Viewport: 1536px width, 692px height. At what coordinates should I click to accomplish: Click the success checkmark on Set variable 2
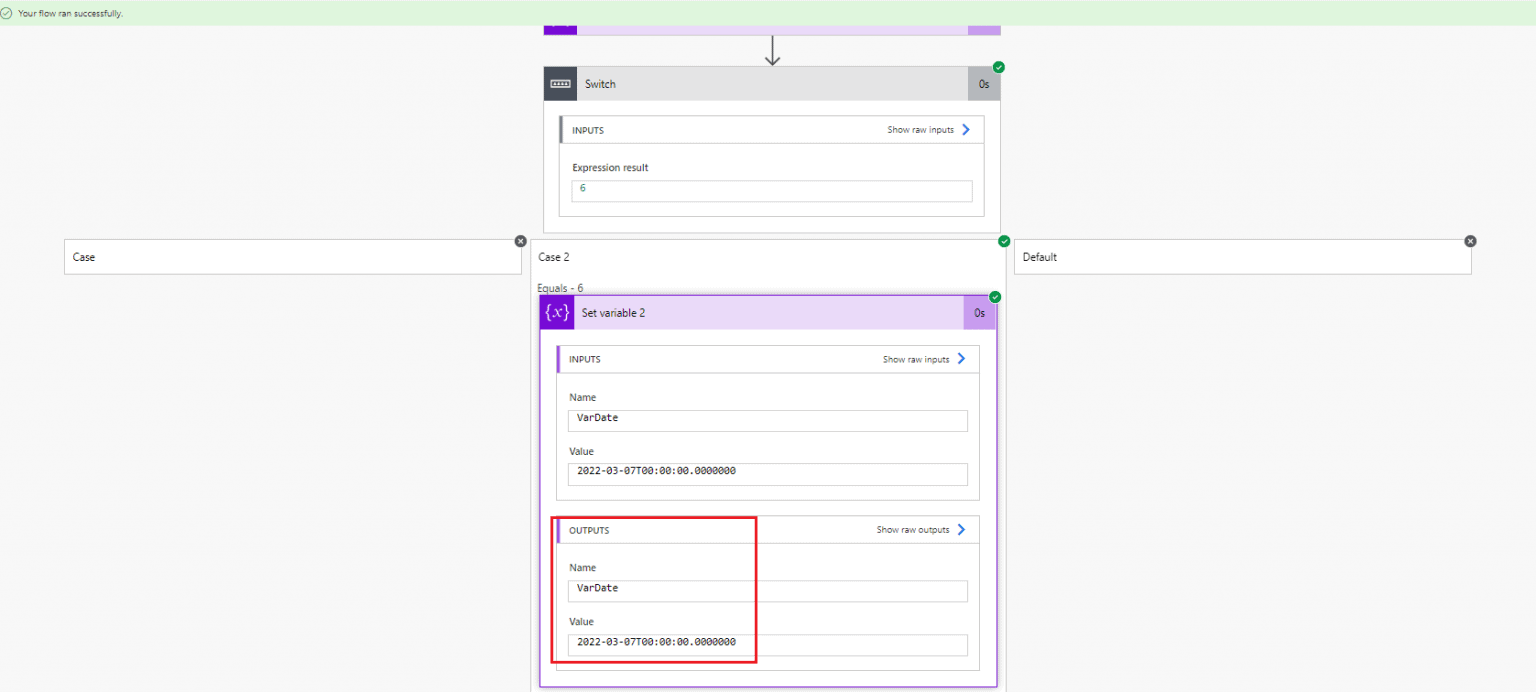coord(995,296)
